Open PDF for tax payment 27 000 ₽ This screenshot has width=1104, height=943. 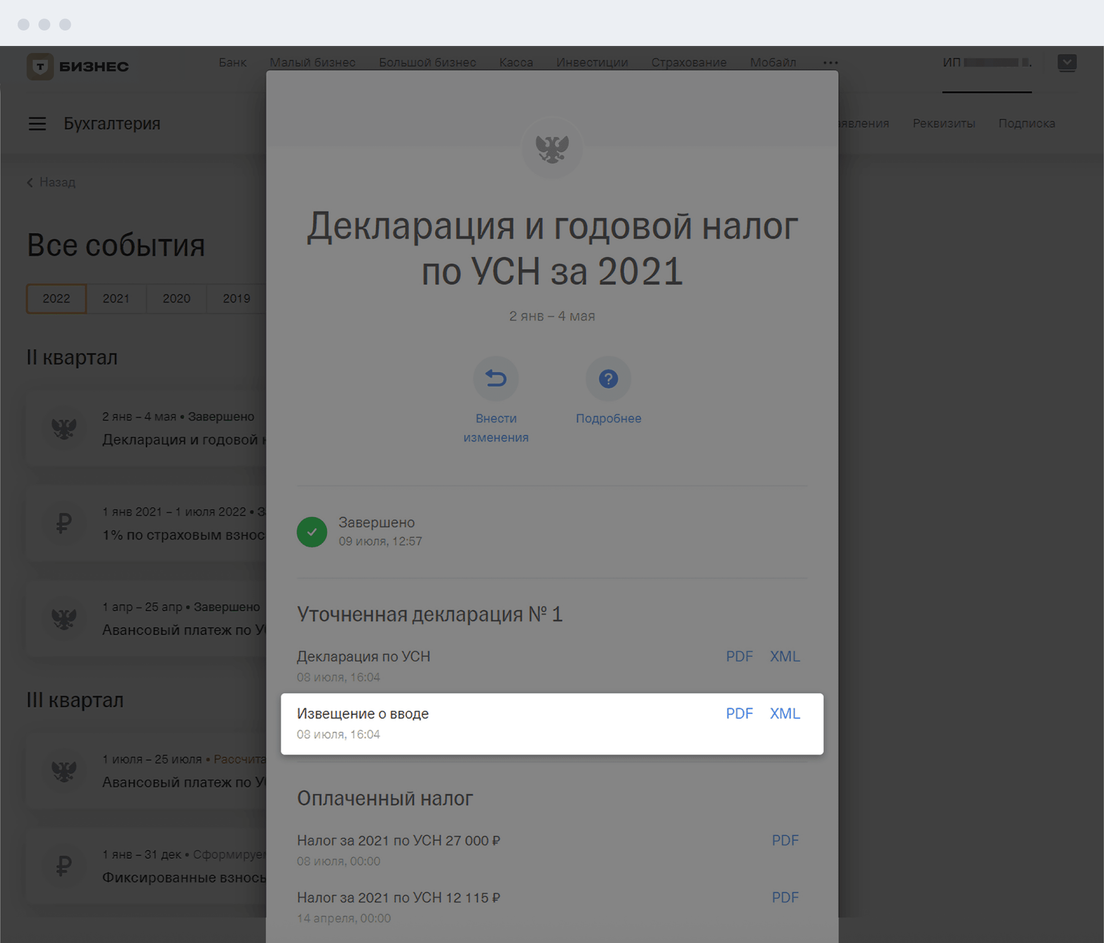point(785,841)
